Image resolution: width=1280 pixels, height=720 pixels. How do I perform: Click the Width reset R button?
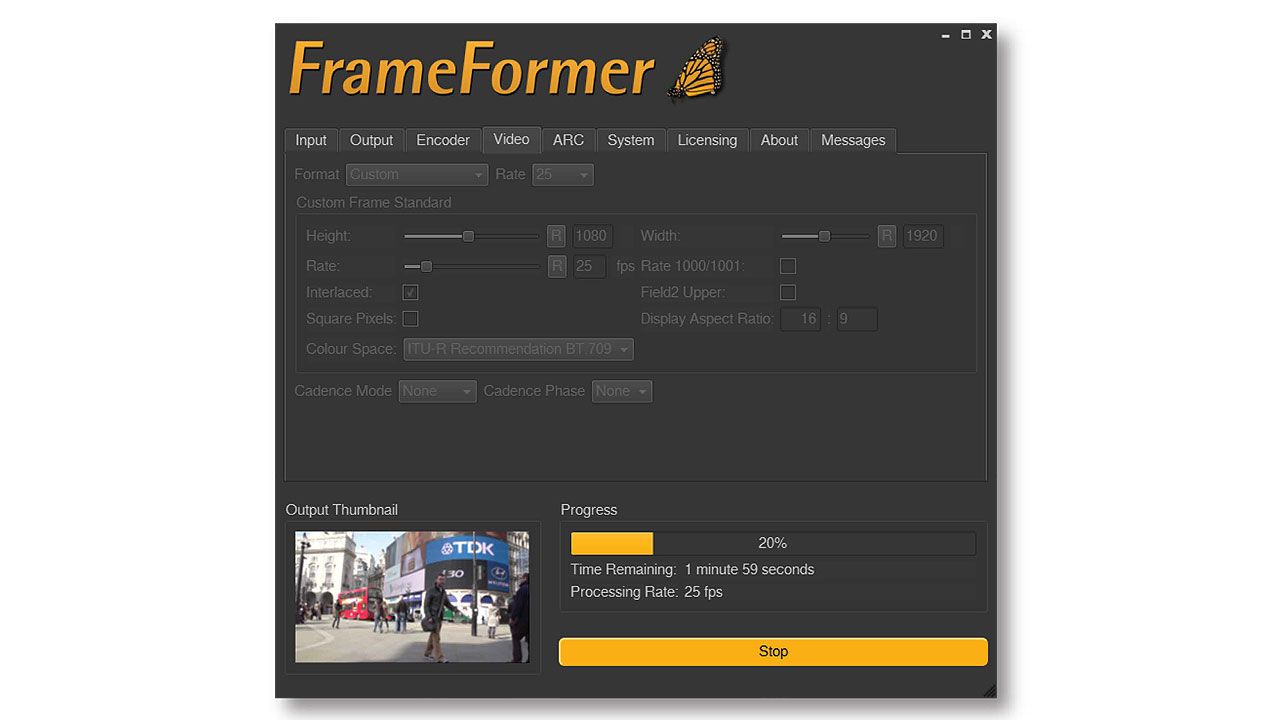click(x=886, y=236)
